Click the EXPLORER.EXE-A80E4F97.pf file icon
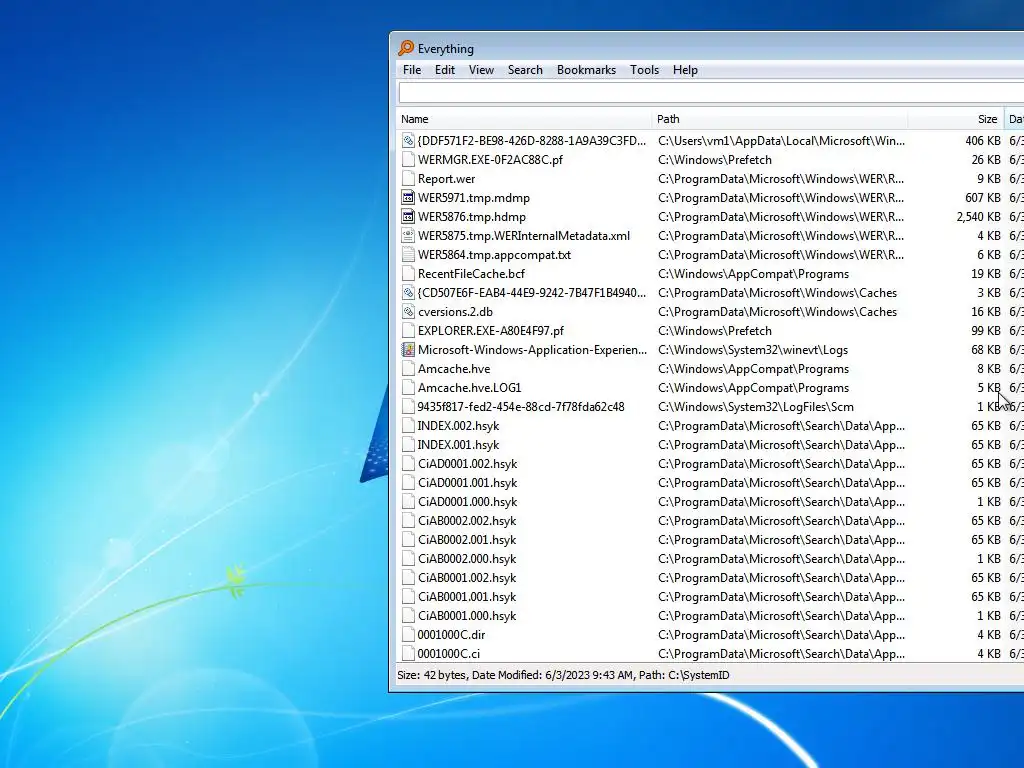Screen dimensions: 1024x768 pyautogui.click(x=408, y=330)
